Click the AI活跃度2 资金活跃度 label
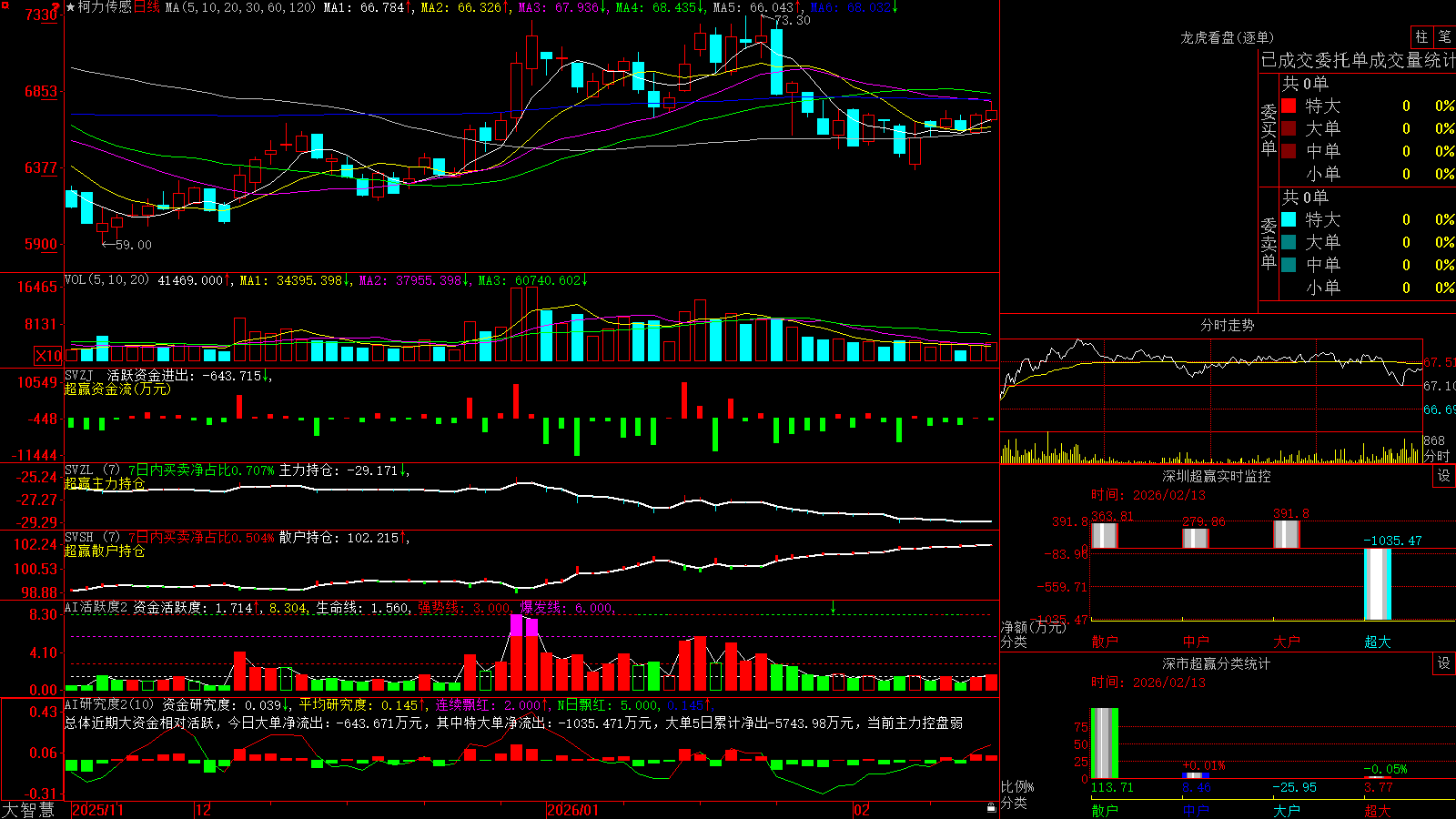The width and height of the screenshot is (1456, 819). [136, 608]
